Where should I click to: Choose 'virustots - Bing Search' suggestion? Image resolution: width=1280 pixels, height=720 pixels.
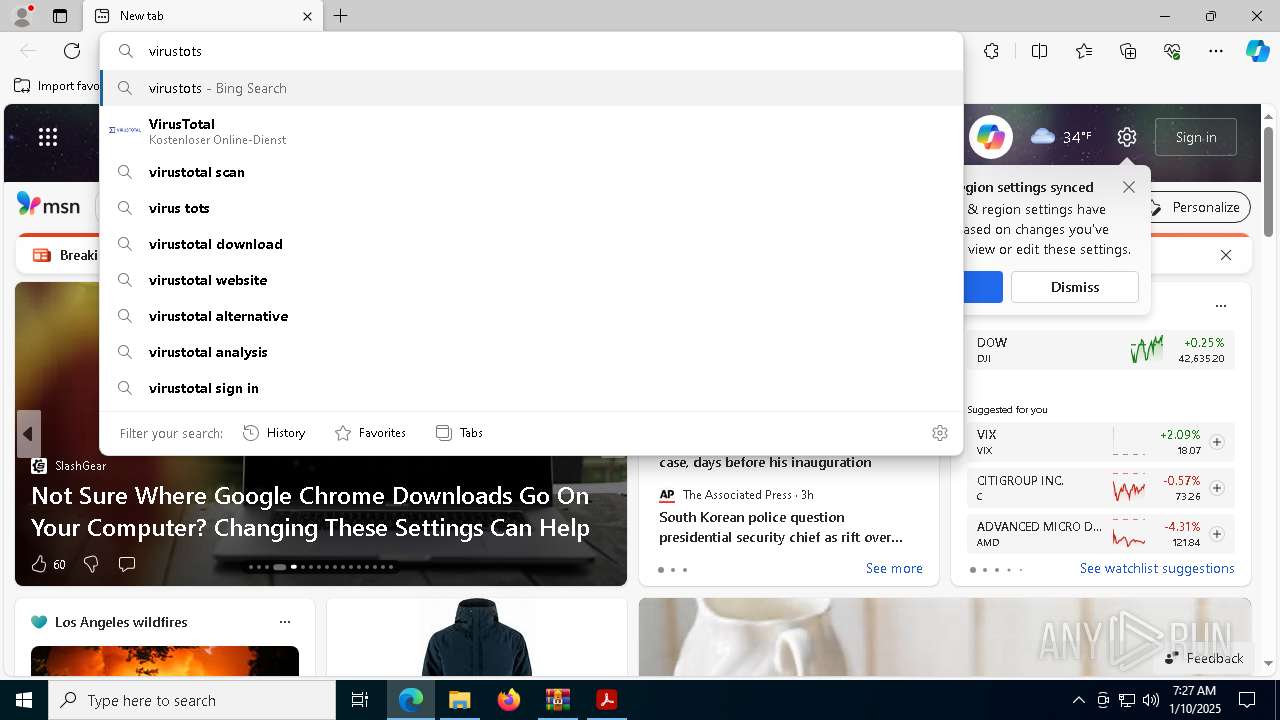click(532, 88)
